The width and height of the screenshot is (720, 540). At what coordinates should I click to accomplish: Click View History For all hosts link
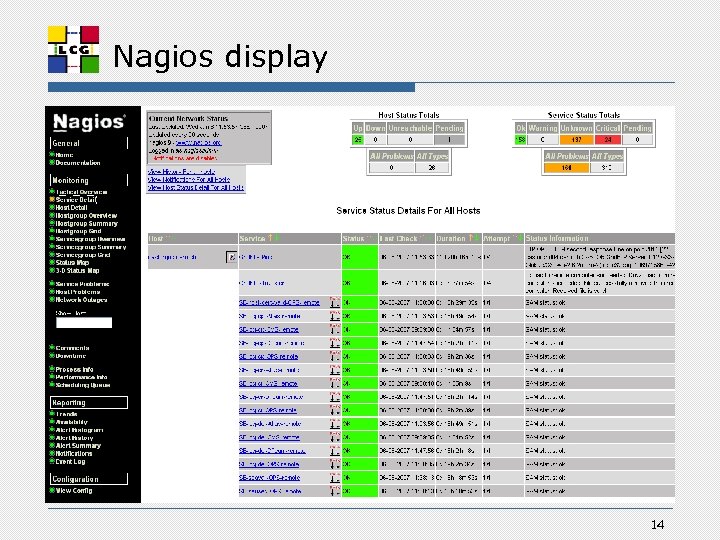tap(181, 171)
